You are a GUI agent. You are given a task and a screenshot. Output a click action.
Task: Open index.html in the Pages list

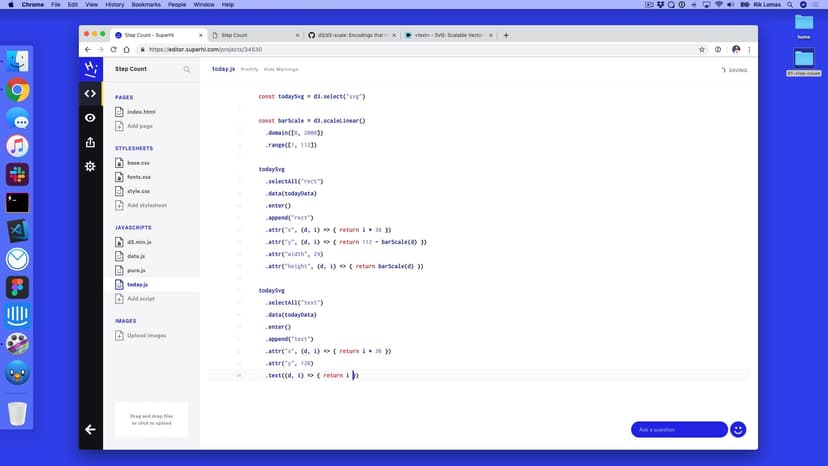coord(140,112)
